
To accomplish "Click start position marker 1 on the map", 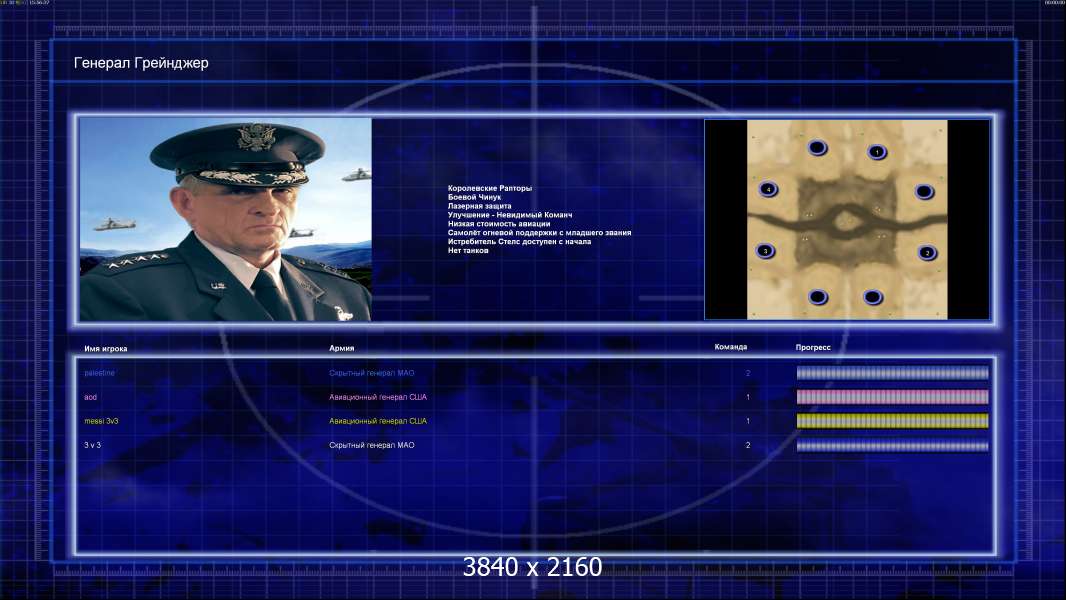I will [877, 152].
